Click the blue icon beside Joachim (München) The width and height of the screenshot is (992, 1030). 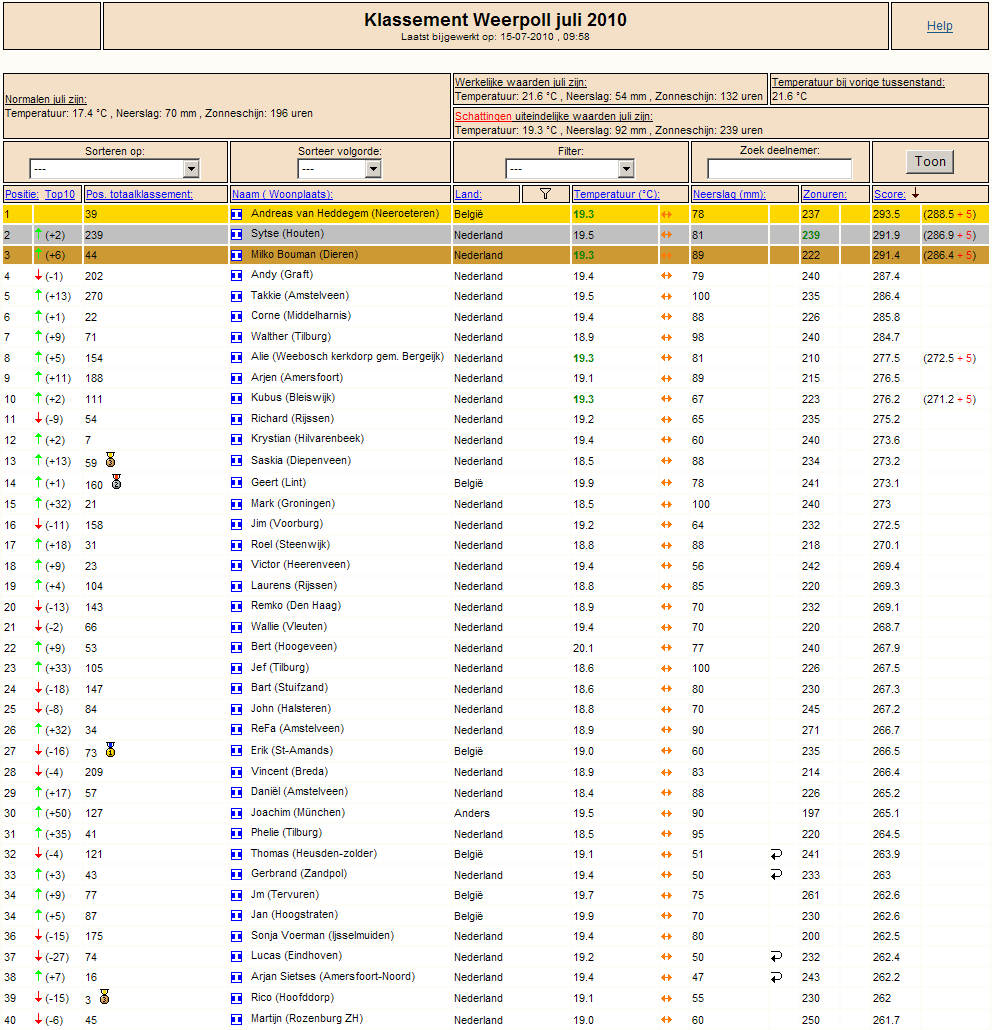(237, 813)
